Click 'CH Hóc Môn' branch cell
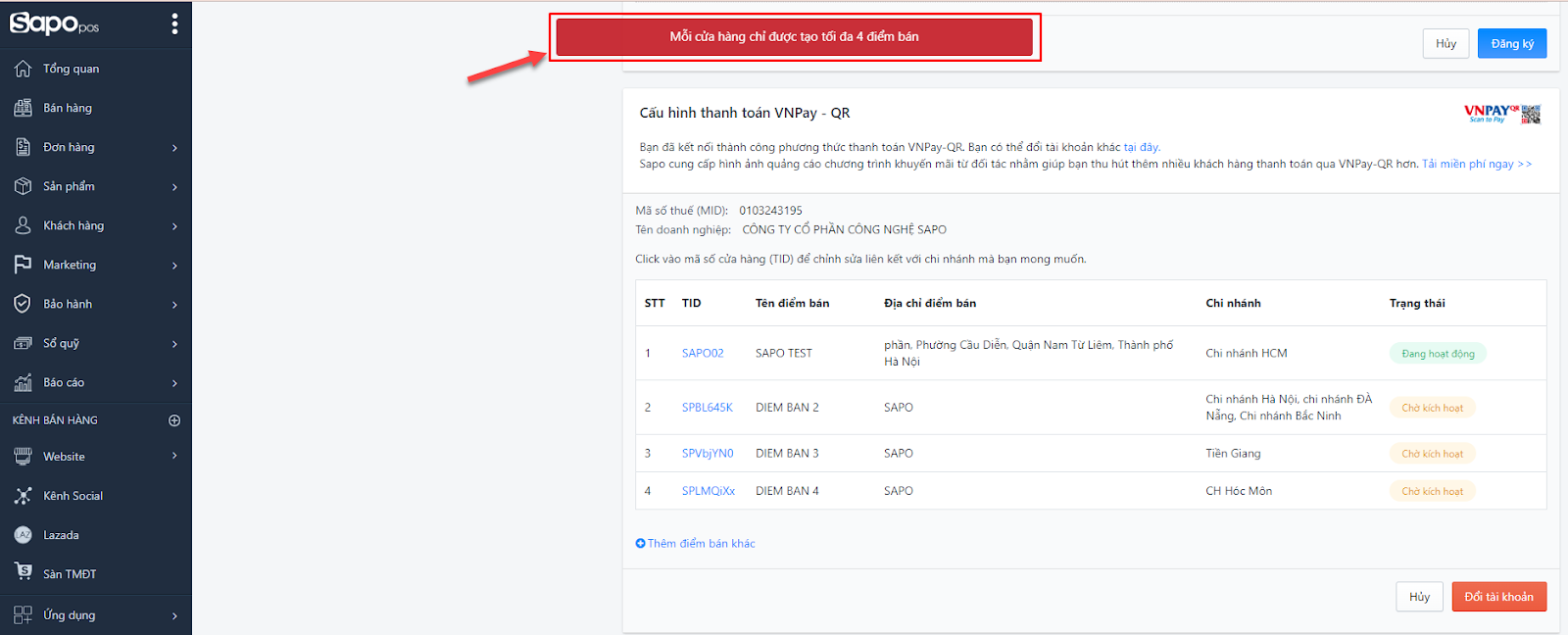Viewport: 1568px width, 635px height. point(1239,491)
